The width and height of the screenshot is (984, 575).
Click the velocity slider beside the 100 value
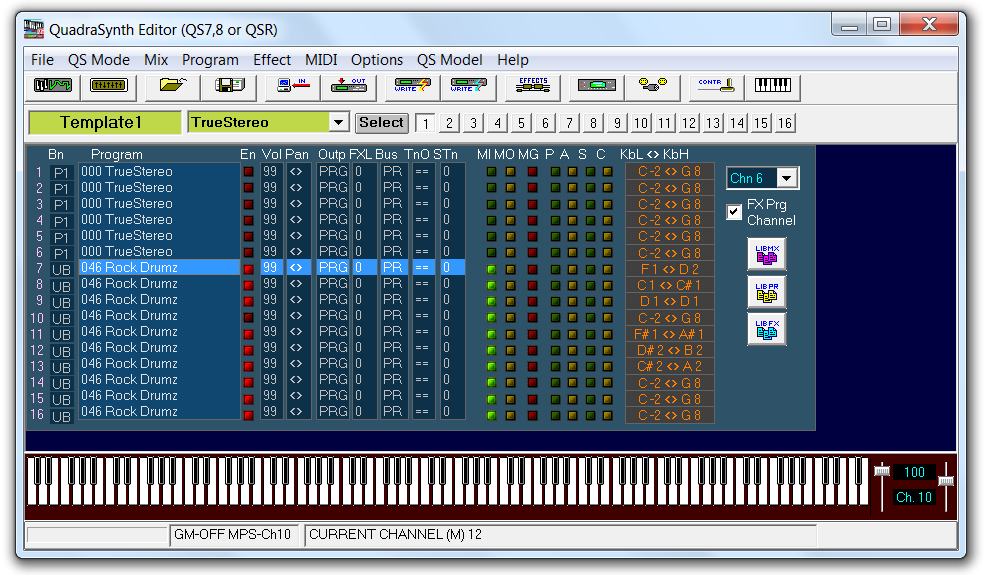point(882,472)
